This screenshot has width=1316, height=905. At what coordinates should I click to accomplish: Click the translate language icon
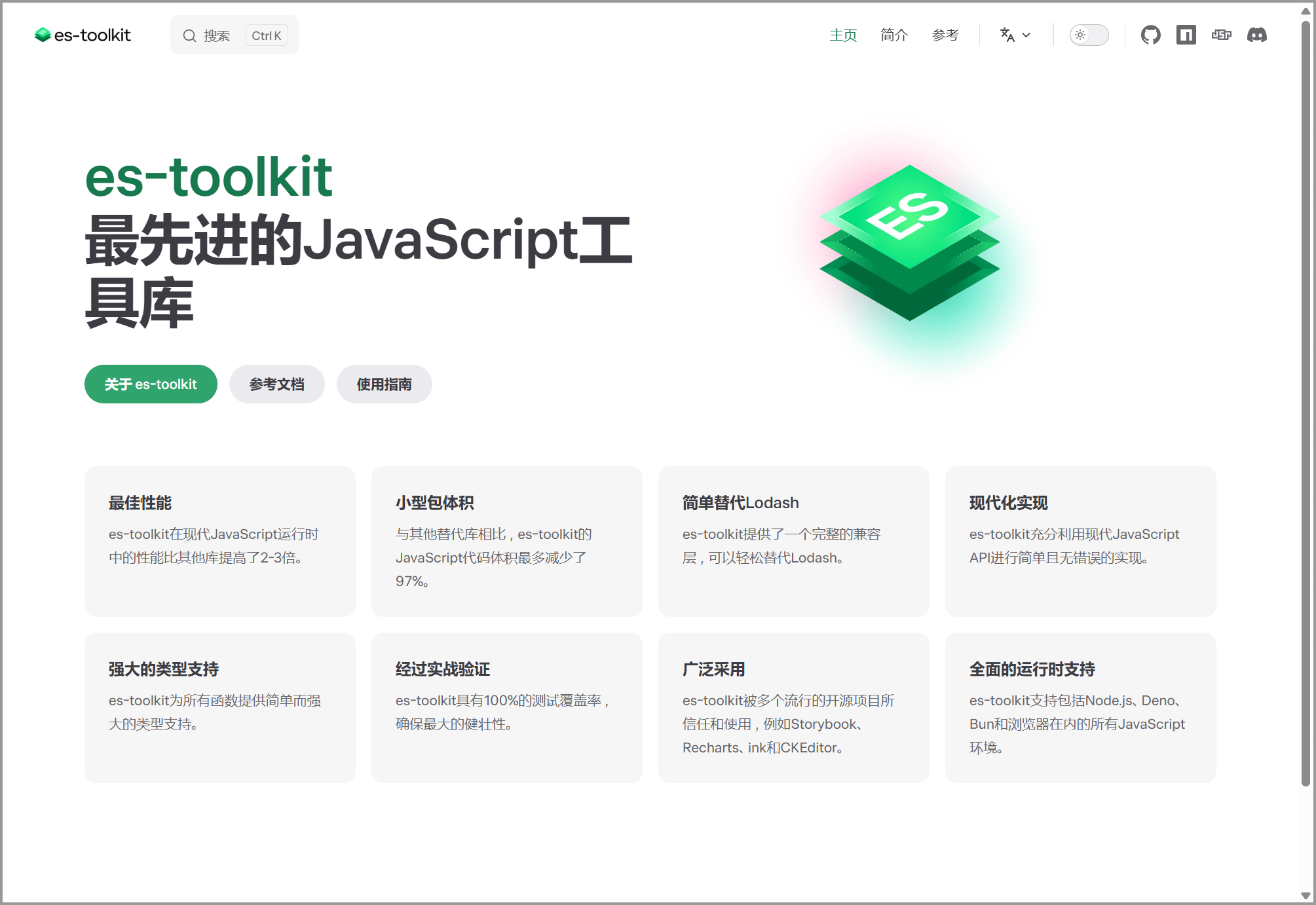click(1007, 35)
